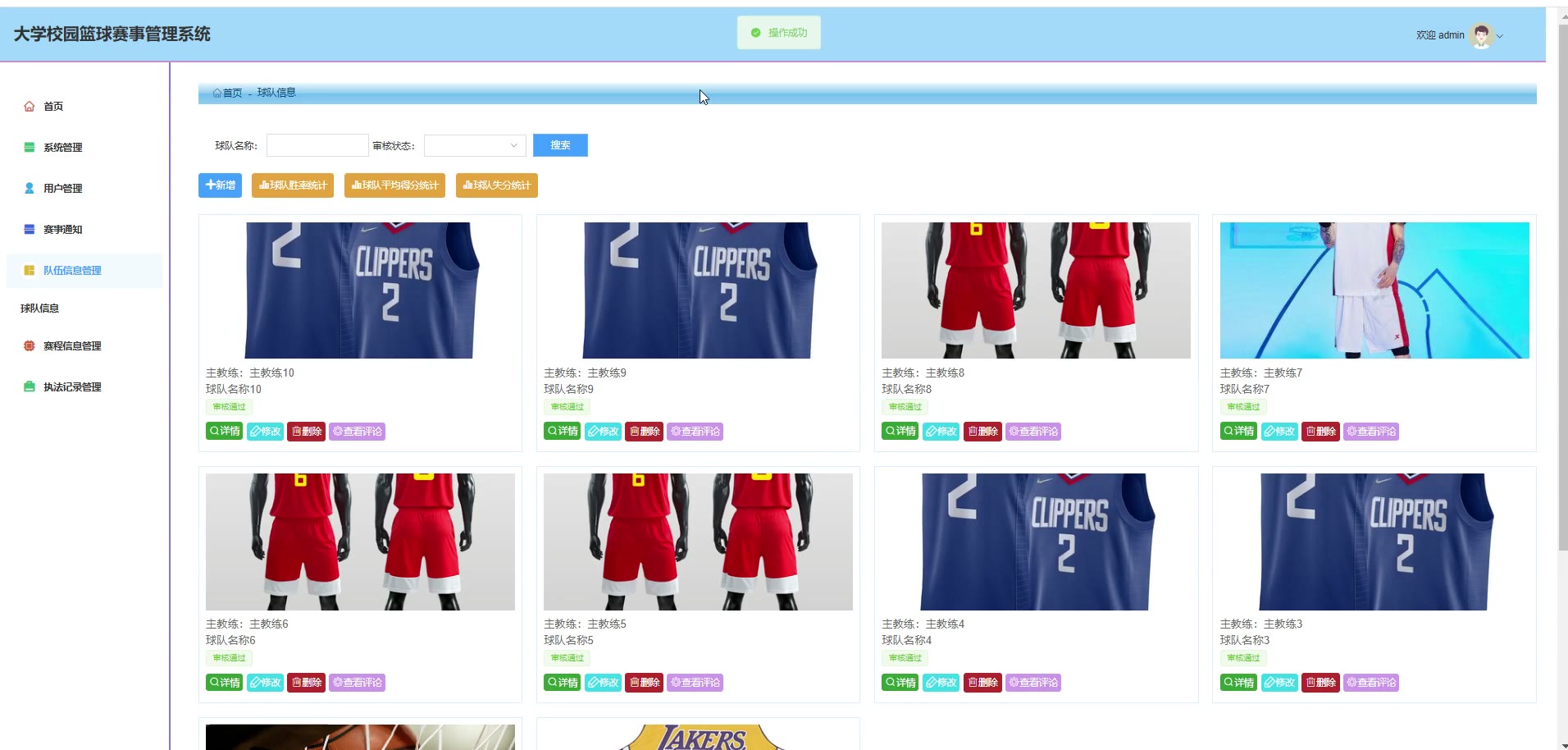Click 删除 for 球队名称4
The image size is (1568, 750).
pyautogui.click(x=982, y=683)
